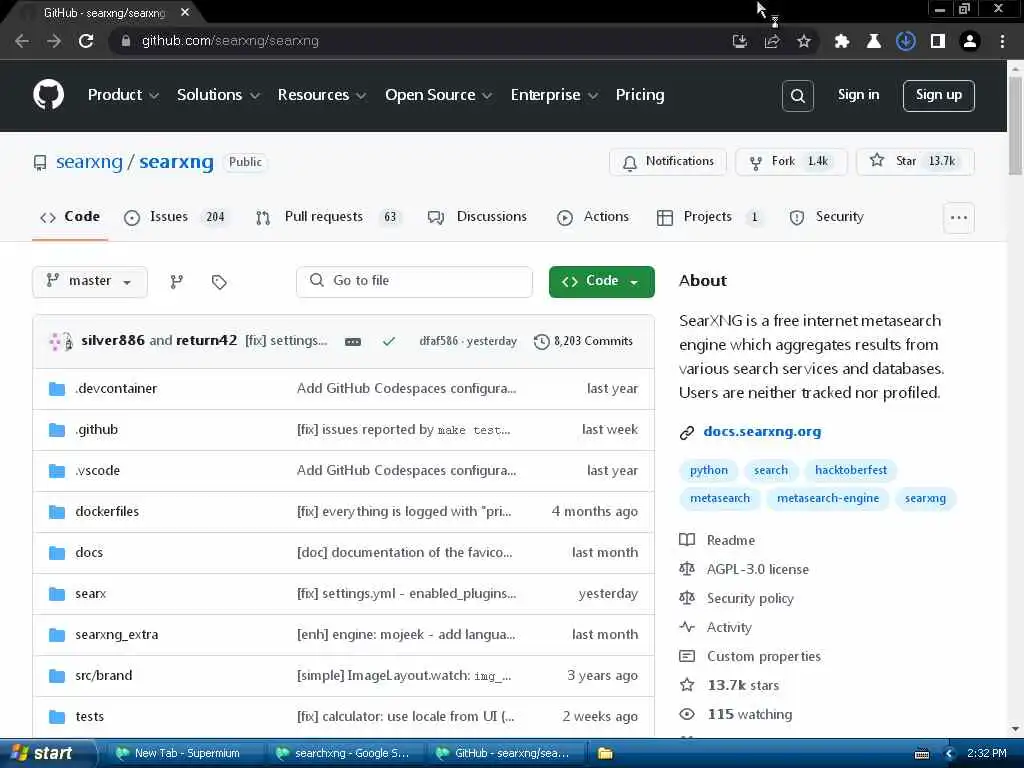Reload the page with the refresh icon
This screenshot has height=768, width=1024.
86,41
